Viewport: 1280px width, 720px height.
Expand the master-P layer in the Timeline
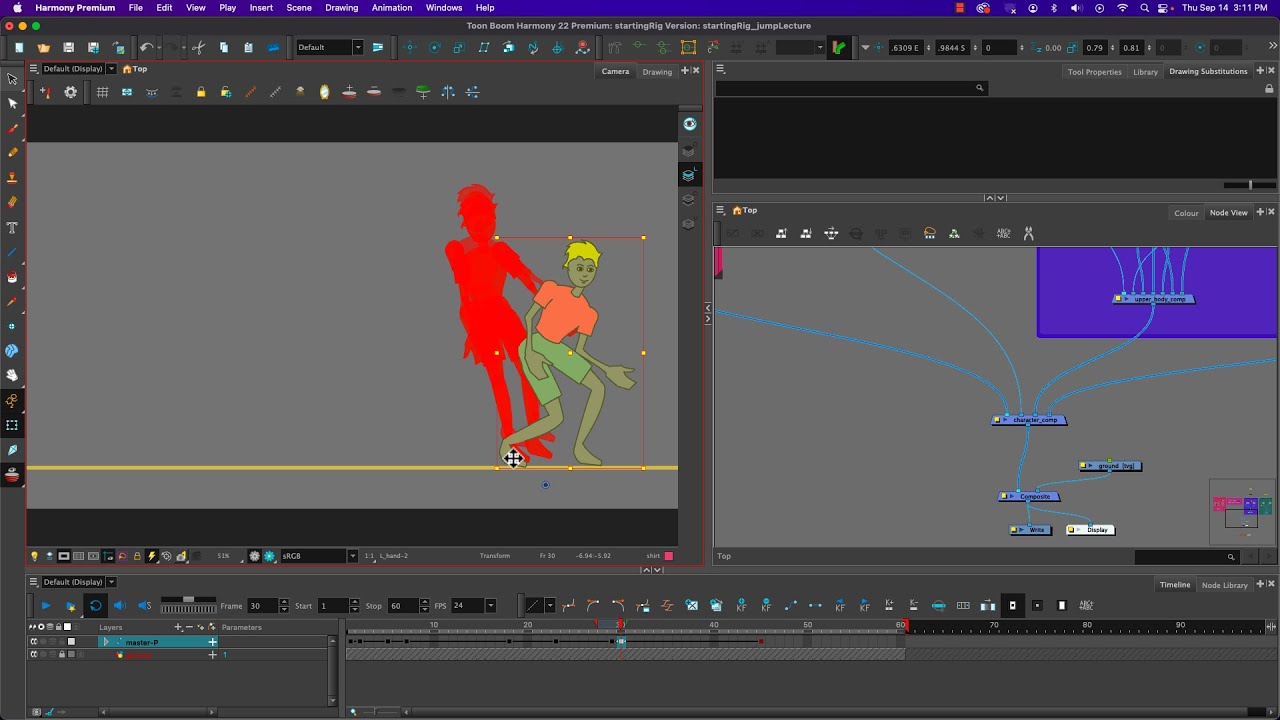[x=105, y=642]
